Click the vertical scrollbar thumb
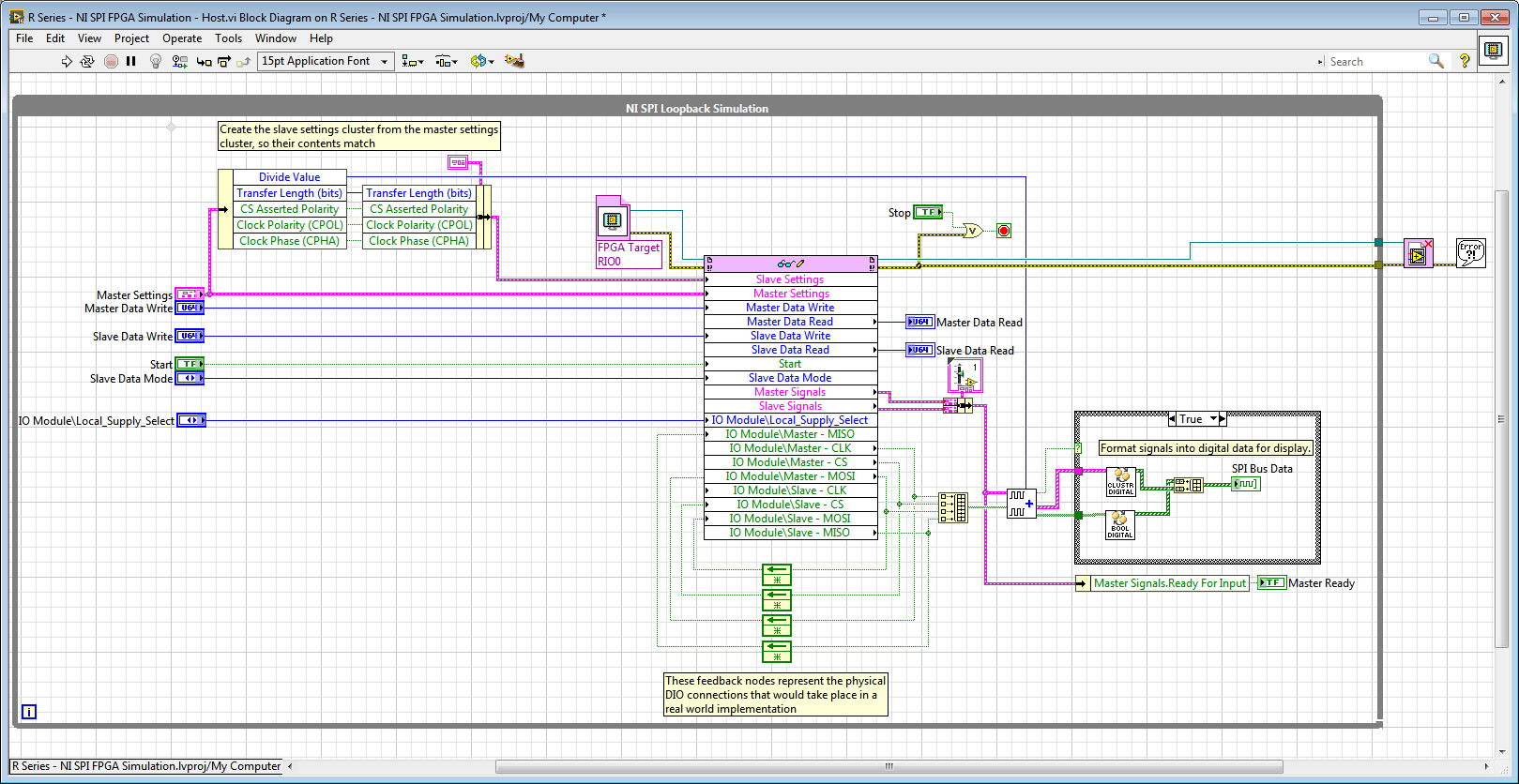This screenshot has width=1519, height=784. point(1501,419)
